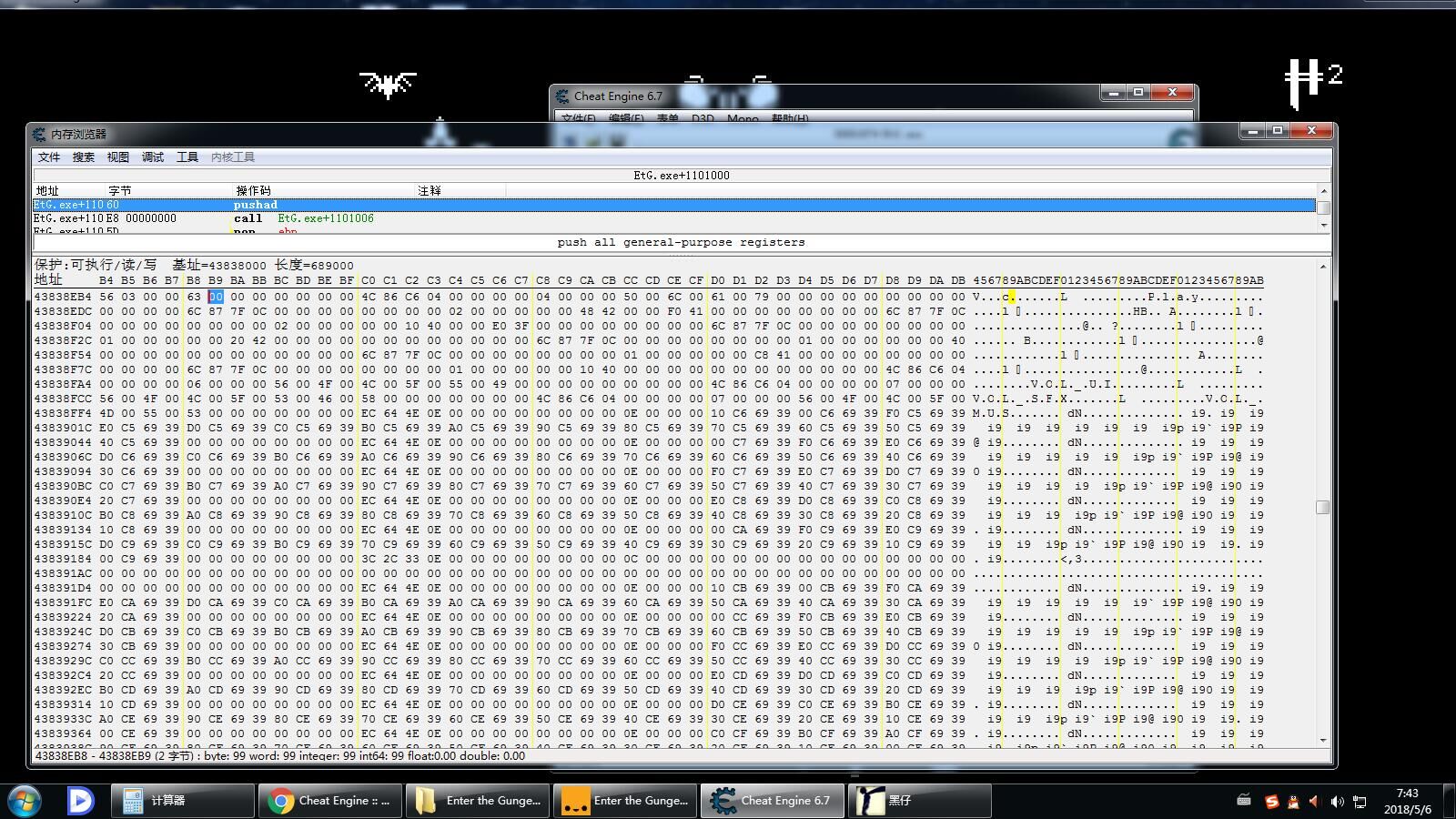Image resolution: width=1456 pixels, height=819 pixels.
Task: Click the Sogou input method tray icon
Action: click(x=1271, y=802)
